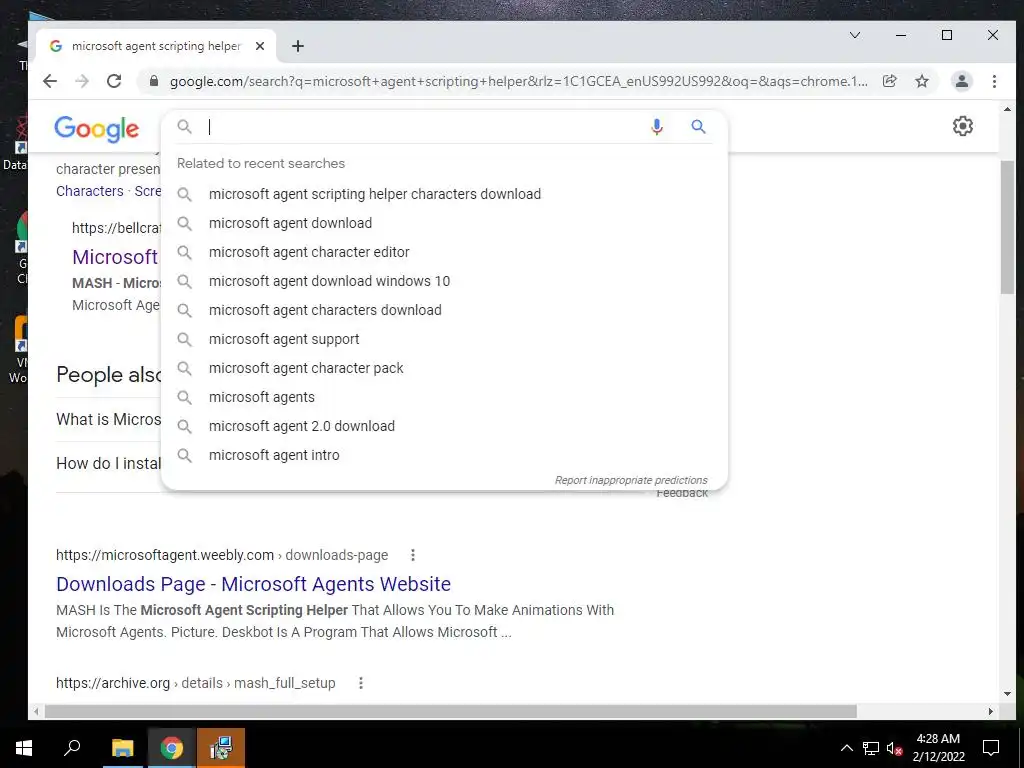Choose suggestion 'microsoft agent scripting helper characters download'
The height and width of the screenshot is (768, 1024).
pos(444,194)
